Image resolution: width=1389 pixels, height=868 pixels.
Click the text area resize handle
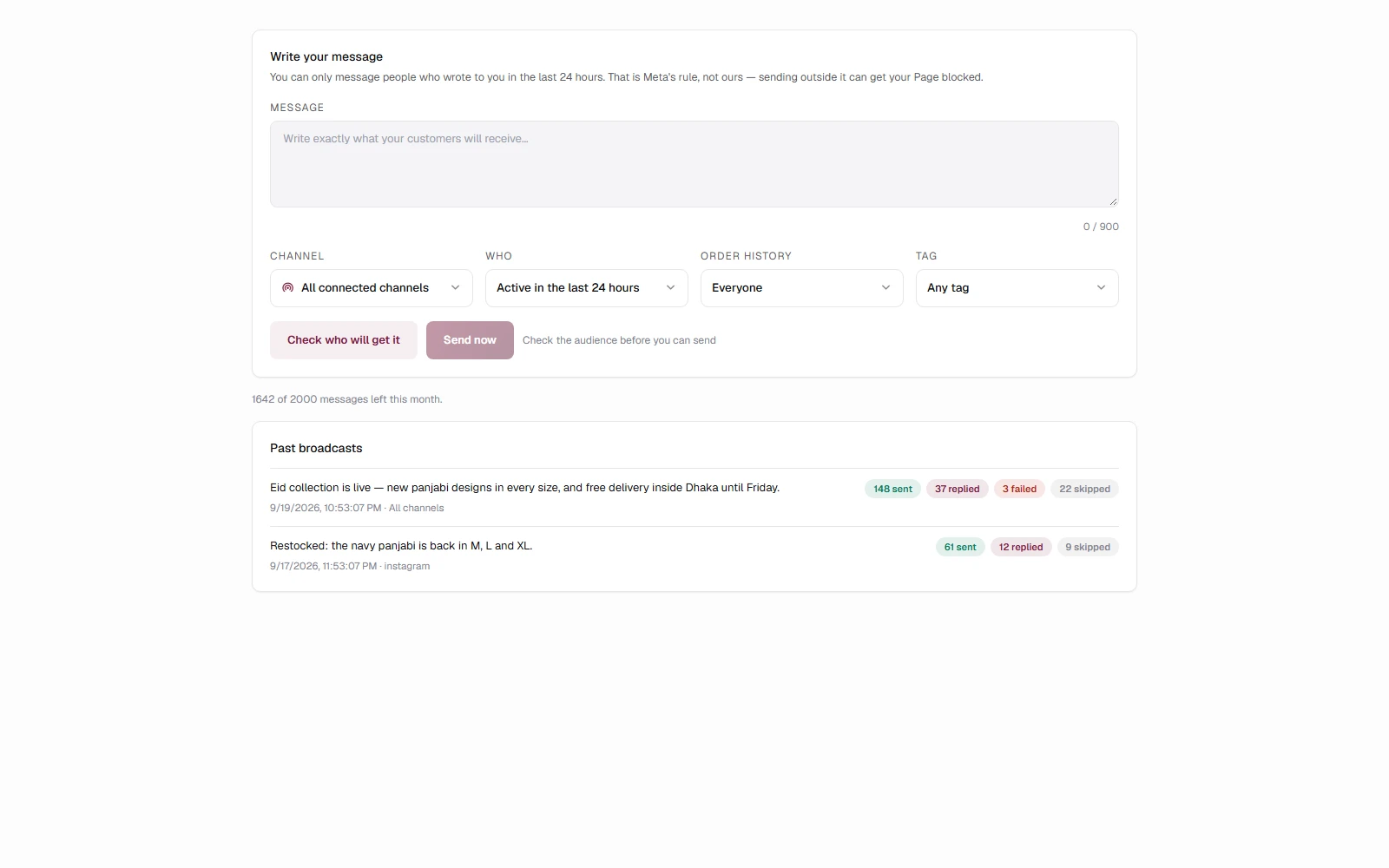click(x=1113, y=201)
